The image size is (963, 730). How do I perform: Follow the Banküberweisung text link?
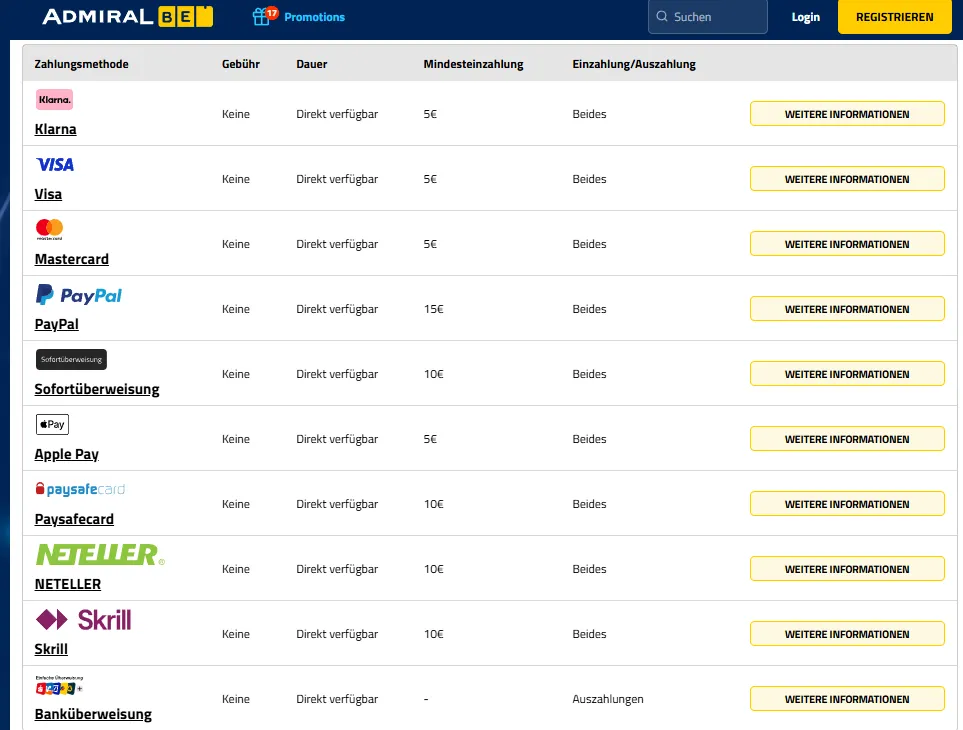click(x=93, y=714)
